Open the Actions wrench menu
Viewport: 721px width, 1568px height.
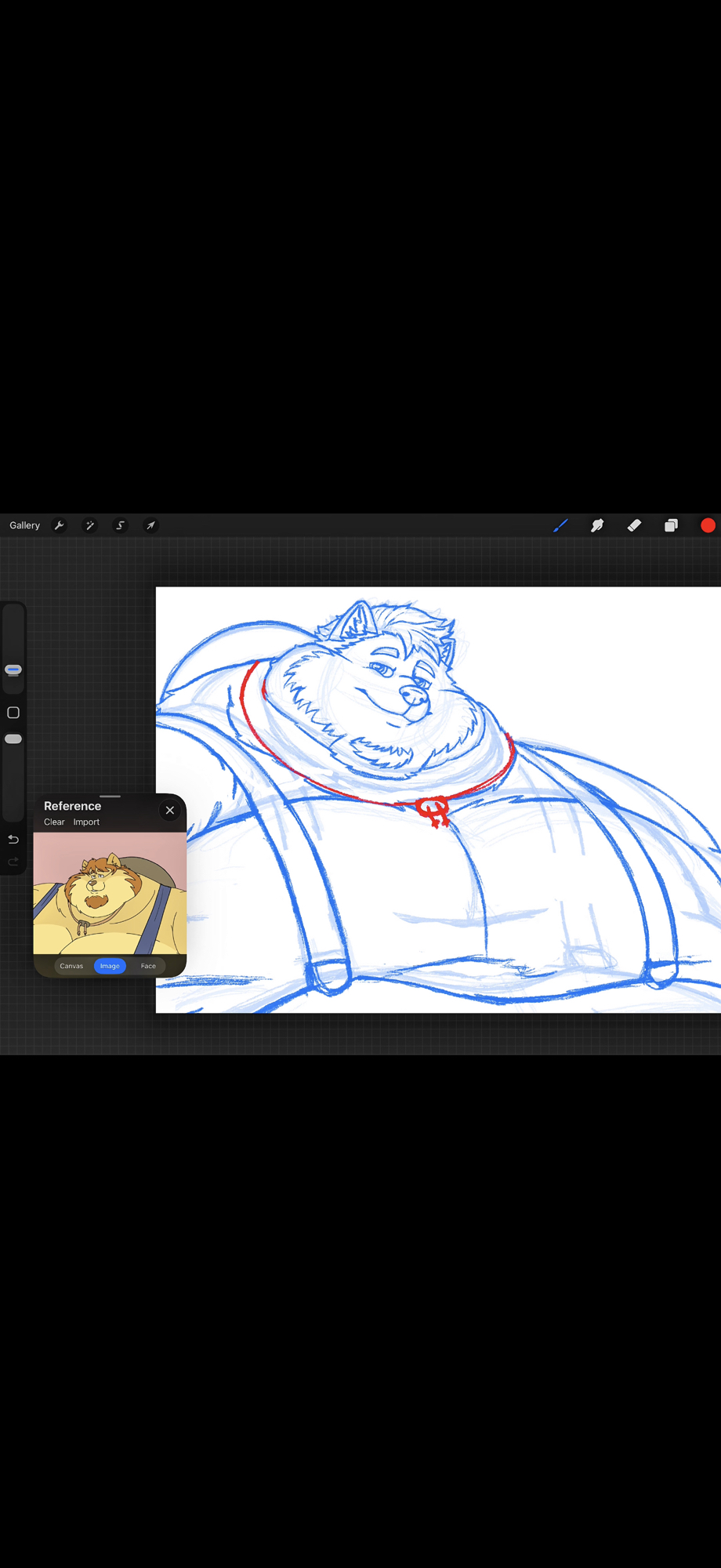60,525
